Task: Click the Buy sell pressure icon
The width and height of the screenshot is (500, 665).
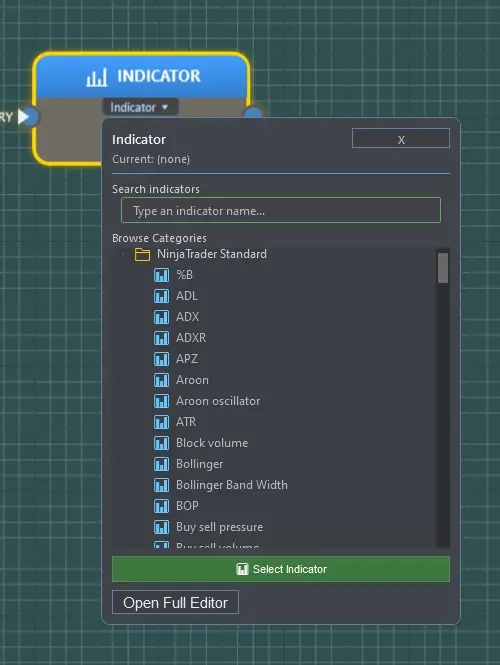Action: click(x=161, y=527)
